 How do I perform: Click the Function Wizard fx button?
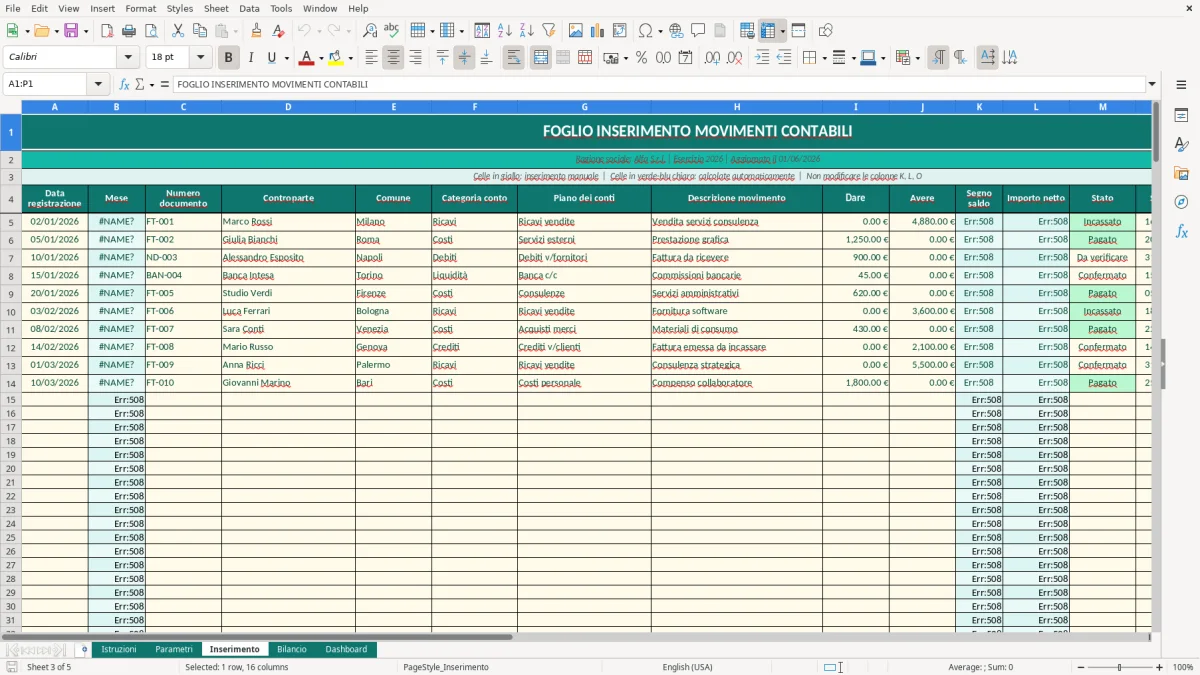tap(124, 85)
